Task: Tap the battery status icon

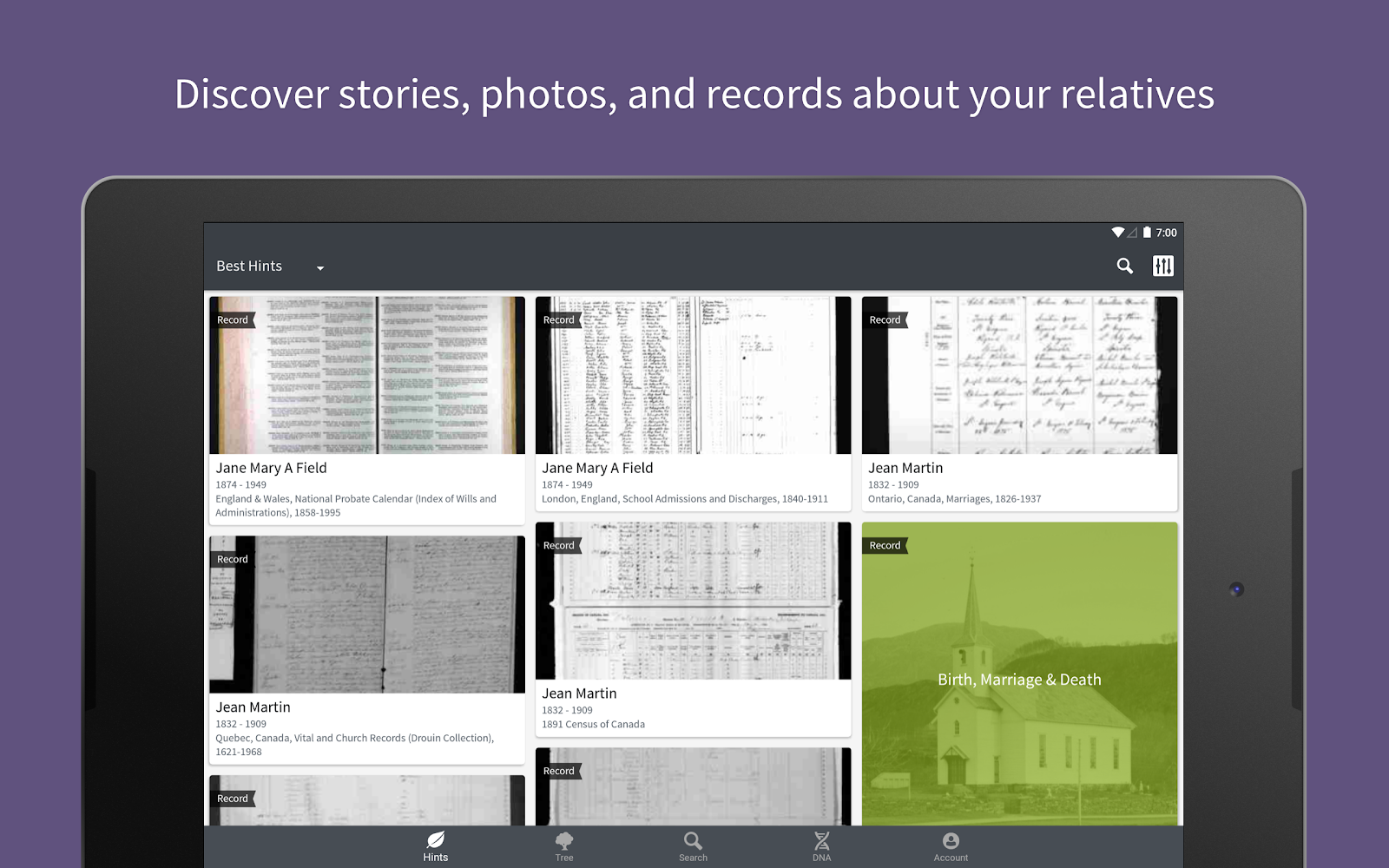Action: [x=1147, y=233]
